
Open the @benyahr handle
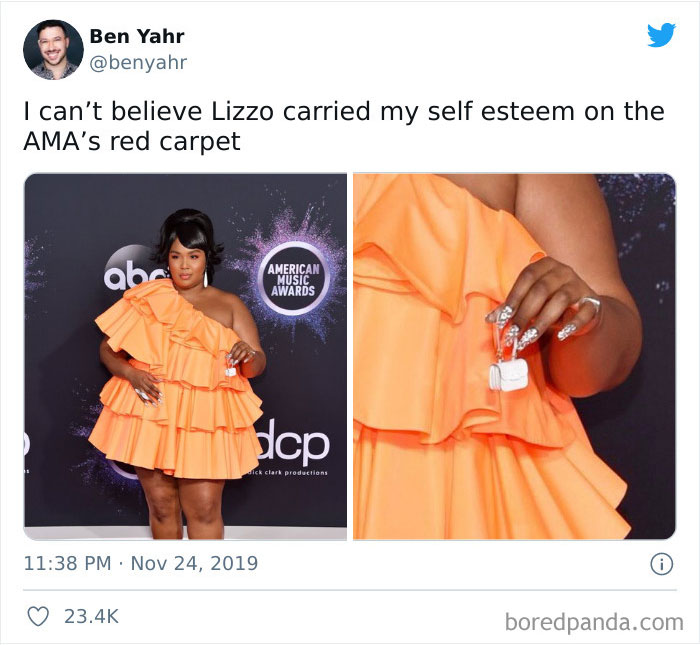pos(138,62)
